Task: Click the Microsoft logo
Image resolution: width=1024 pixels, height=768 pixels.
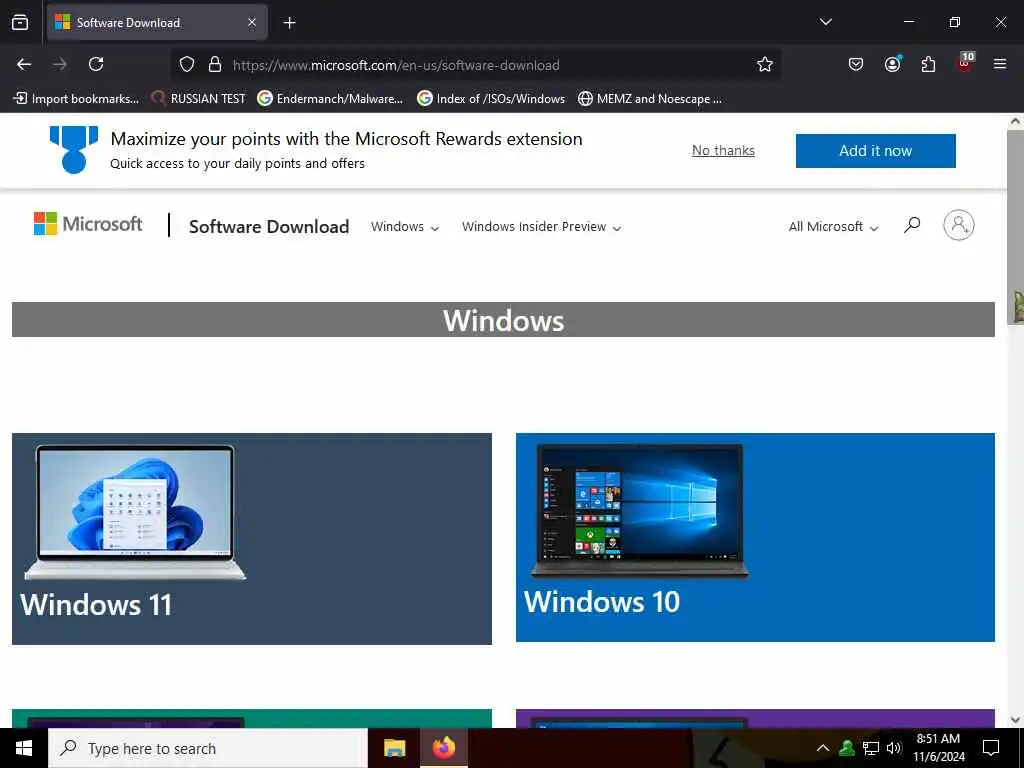Action: pos(88,224)
